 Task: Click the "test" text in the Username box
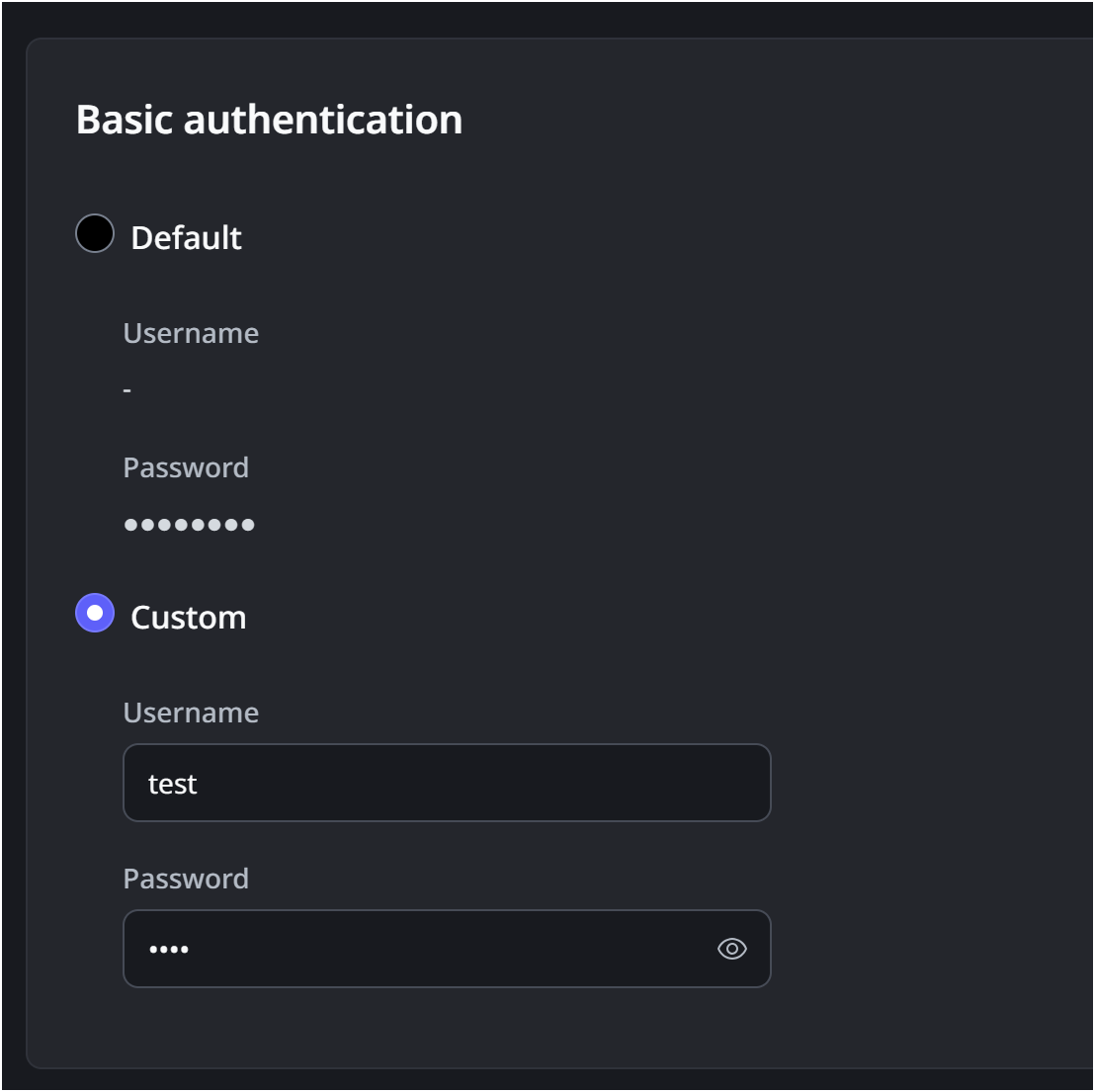point(172,784)
